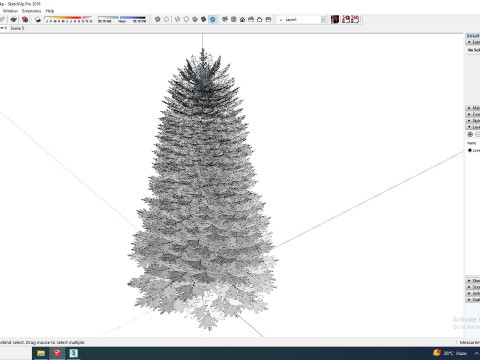
Task: Expand the Components panel
Action: pos(469,114)
